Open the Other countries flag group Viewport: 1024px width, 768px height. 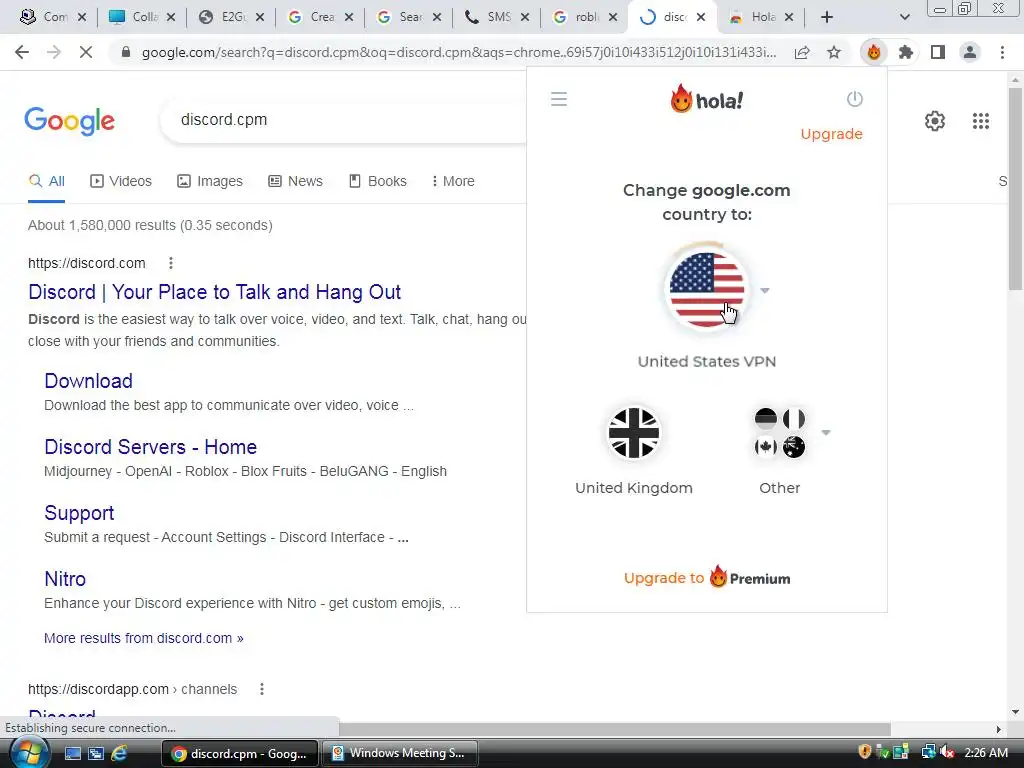pos(779,432)
